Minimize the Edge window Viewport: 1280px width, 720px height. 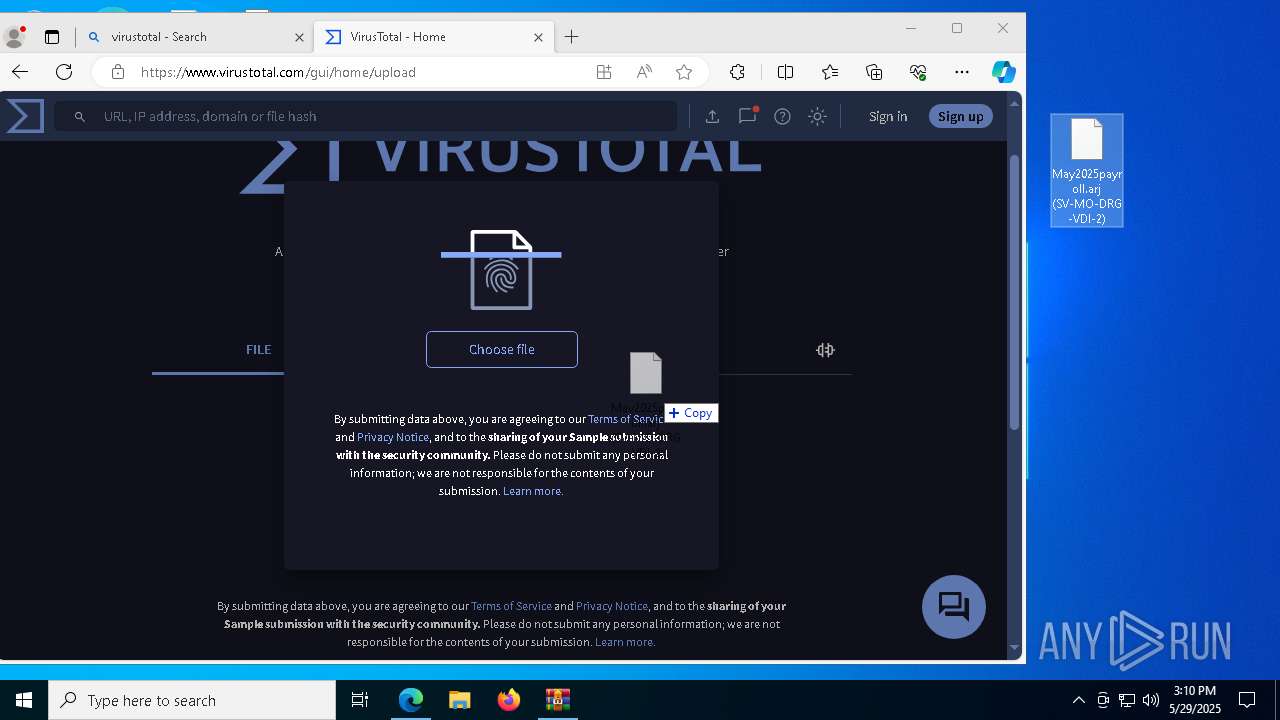(x=911, y=28)
